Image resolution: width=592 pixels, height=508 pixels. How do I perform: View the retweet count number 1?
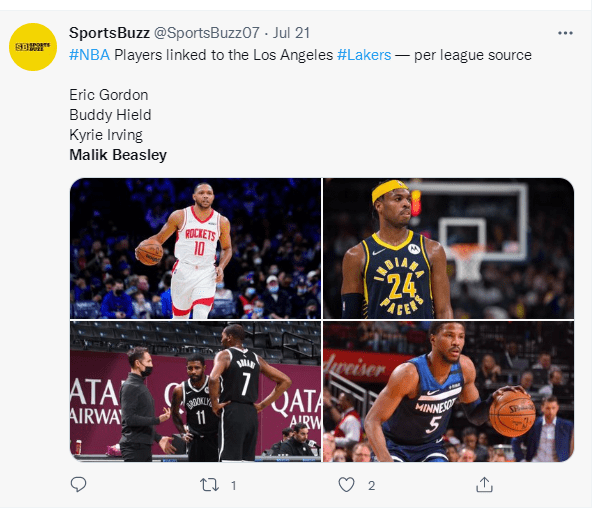coord(234,485)
